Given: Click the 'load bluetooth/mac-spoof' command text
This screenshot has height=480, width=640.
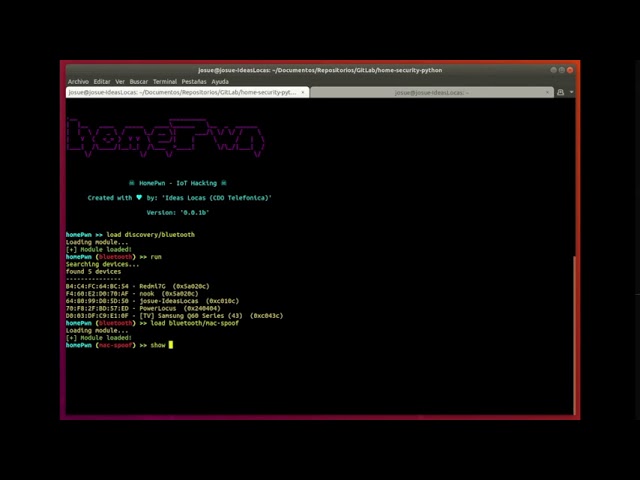Looking at the screenshot, I should click(195, 323).
